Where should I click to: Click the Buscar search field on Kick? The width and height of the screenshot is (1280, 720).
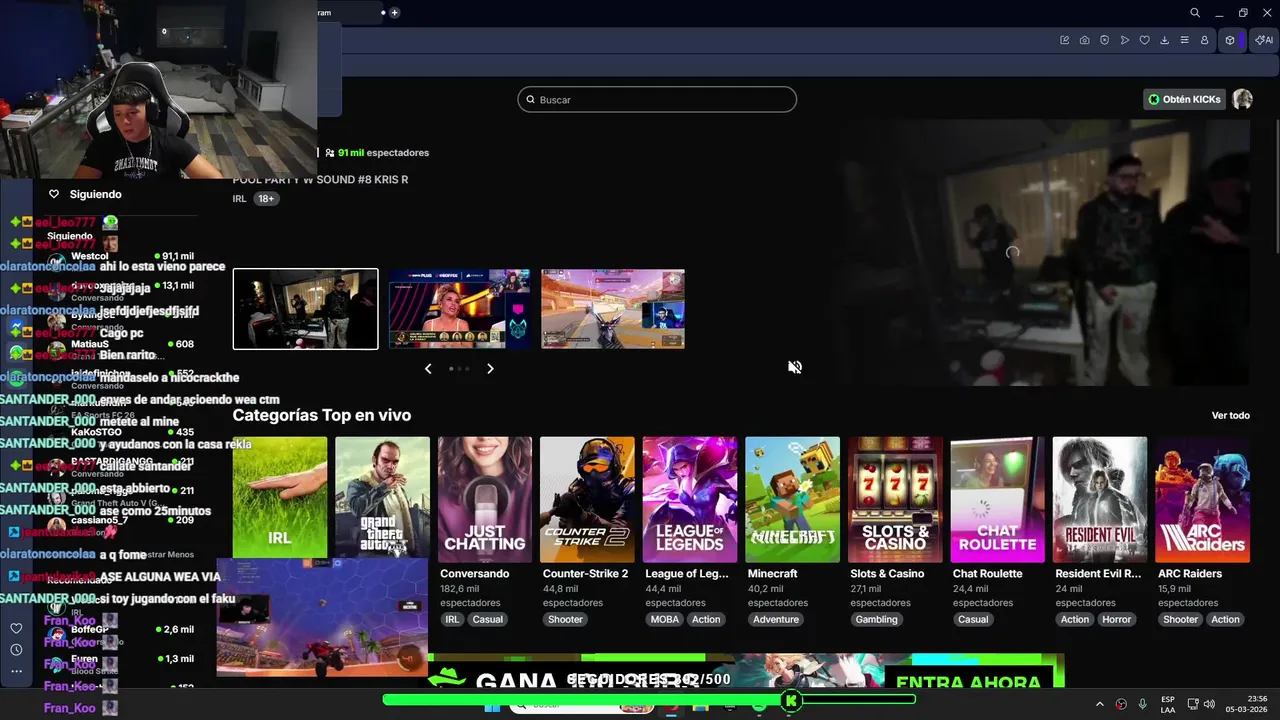[x=657, y=99]
